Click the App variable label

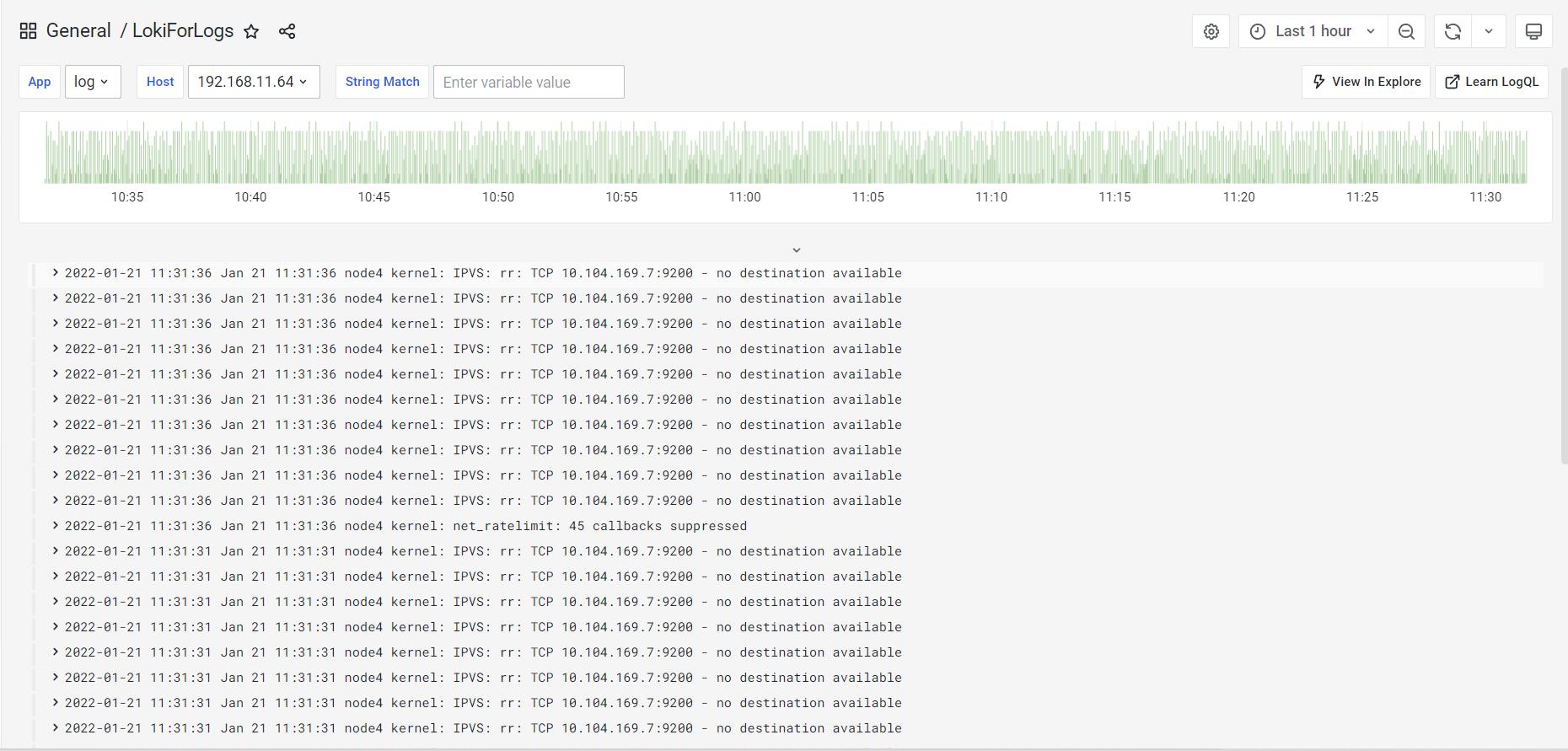tap(40, 82)
